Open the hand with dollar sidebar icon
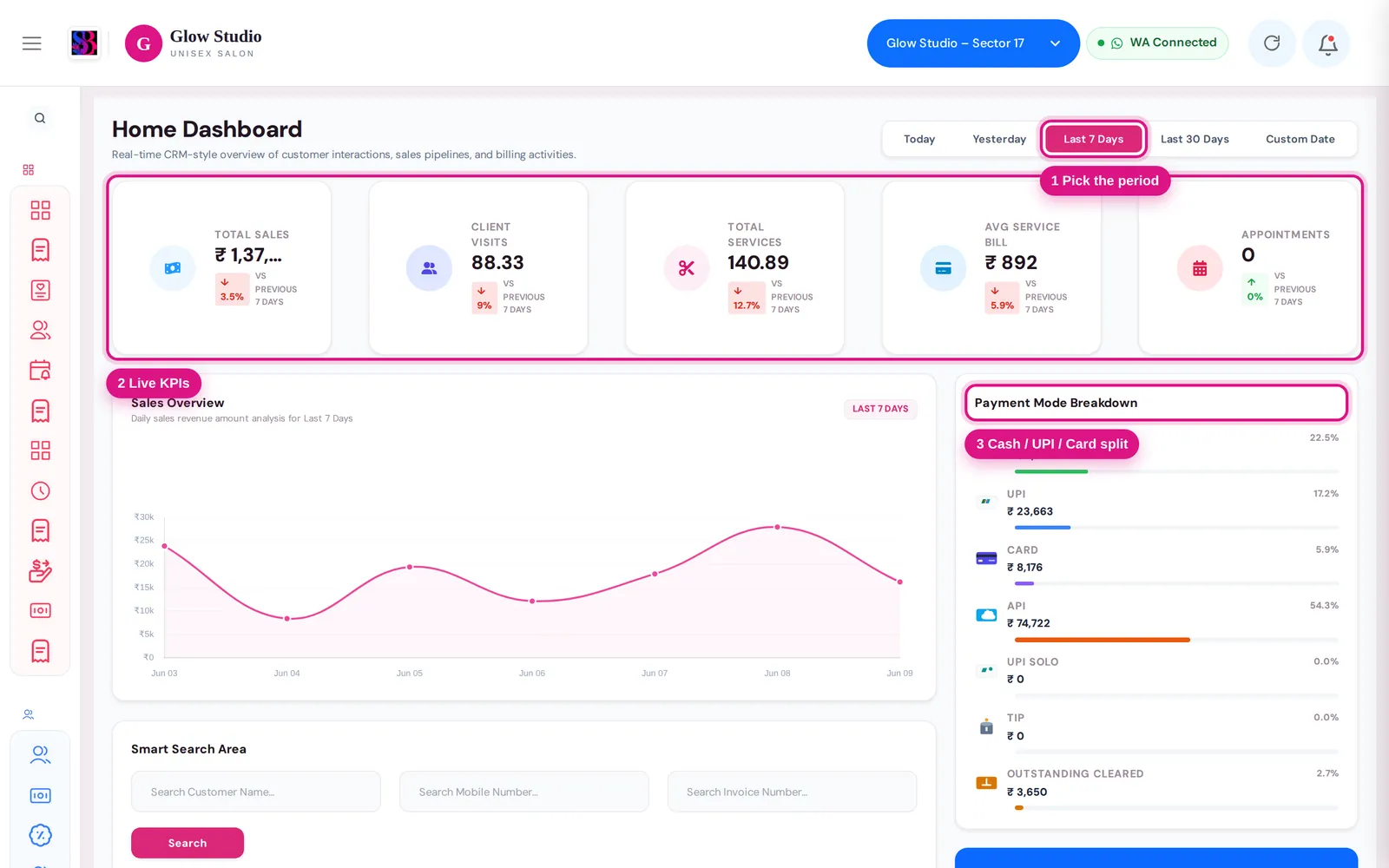Image resolution: width=1389 pixels, height=868 pixels. [x=40, y=570]
